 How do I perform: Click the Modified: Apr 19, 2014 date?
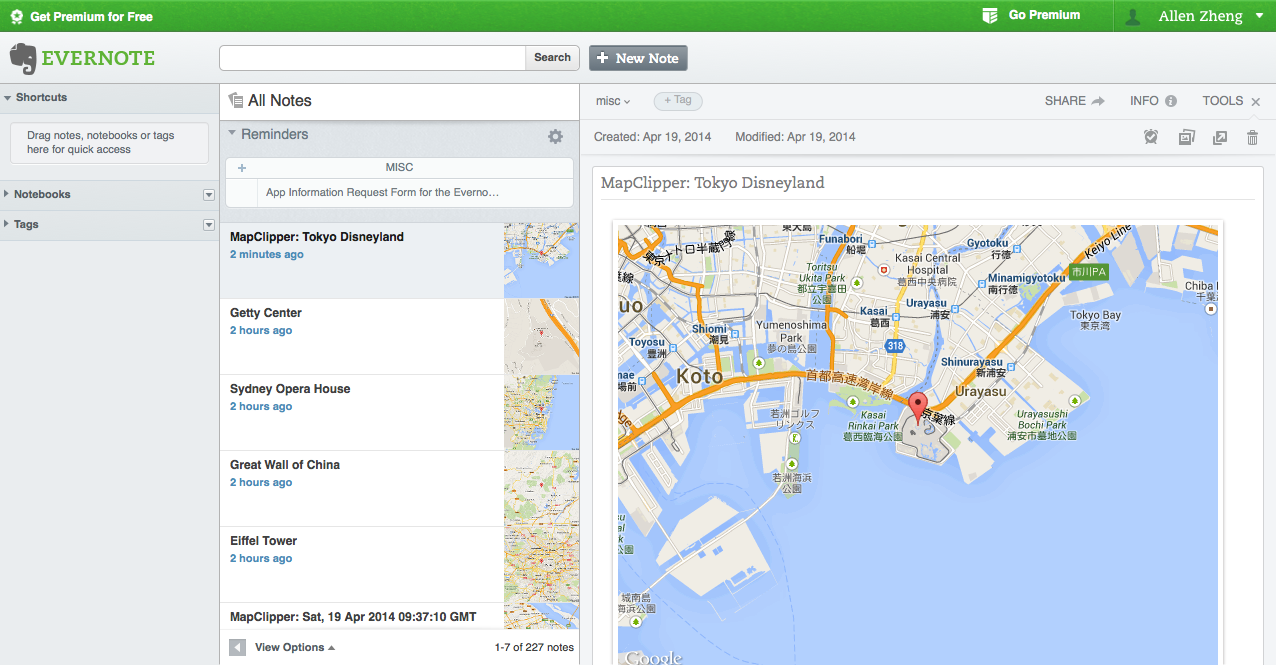click(795, 137)
